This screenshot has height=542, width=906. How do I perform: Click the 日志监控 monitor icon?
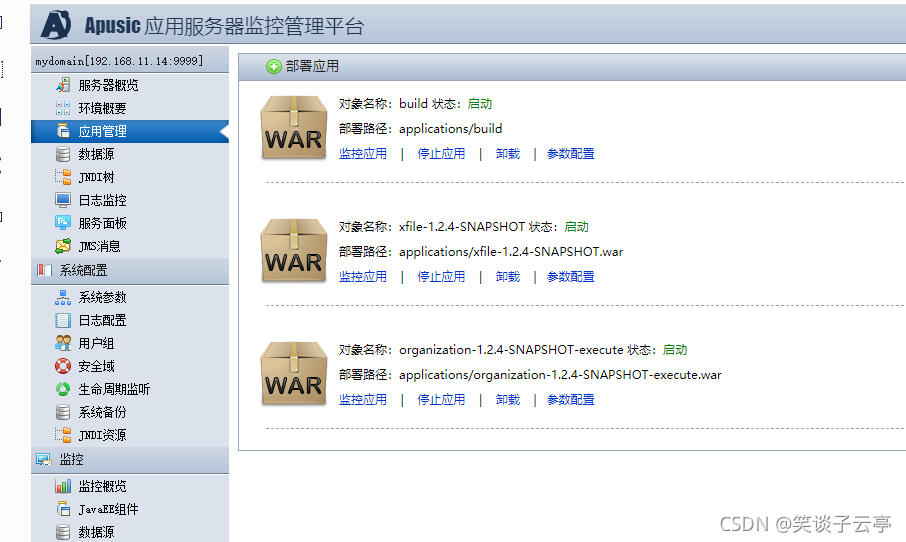63,200
